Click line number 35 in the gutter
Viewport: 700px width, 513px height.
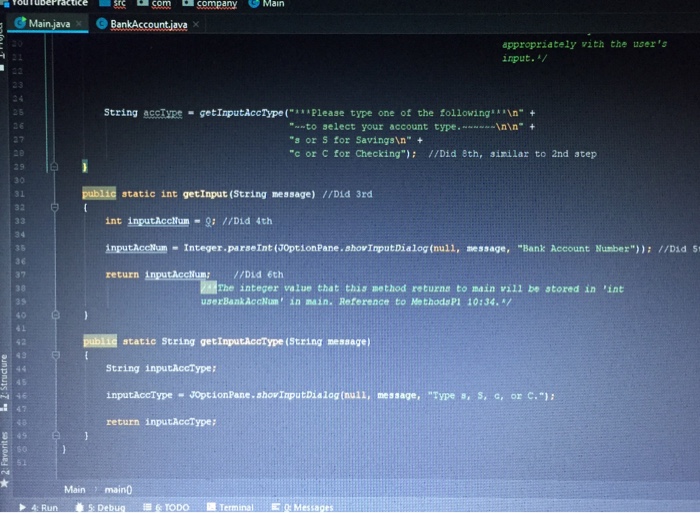(19, 248)
